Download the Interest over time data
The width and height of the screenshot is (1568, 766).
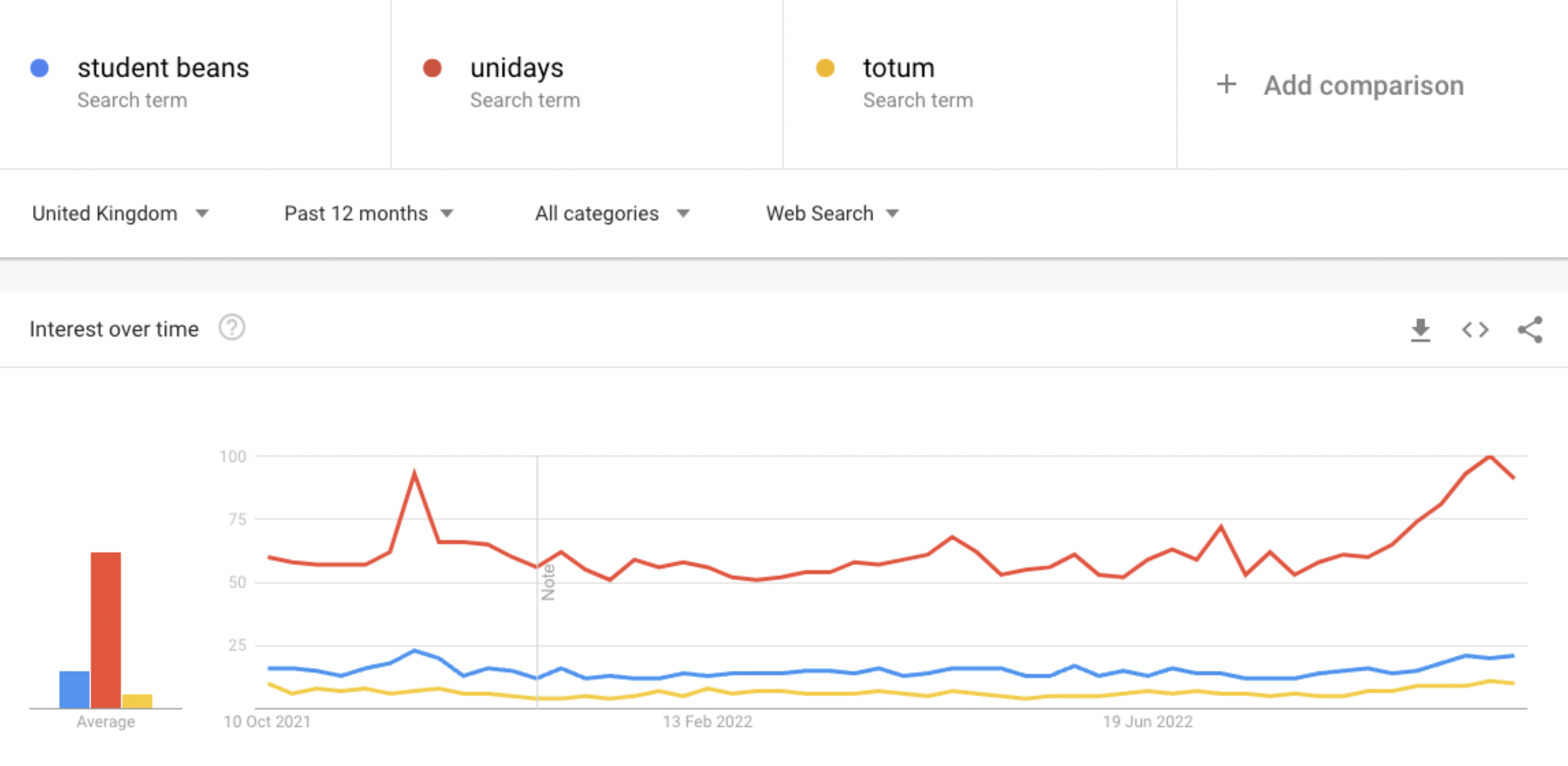click(x=1420, y=330)
